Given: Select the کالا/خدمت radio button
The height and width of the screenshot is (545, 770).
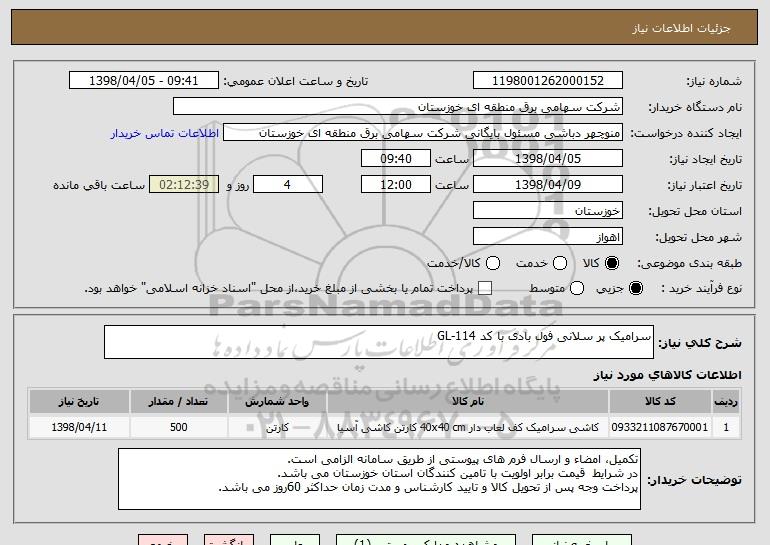Looking at the screenshot, I should 493,263.
